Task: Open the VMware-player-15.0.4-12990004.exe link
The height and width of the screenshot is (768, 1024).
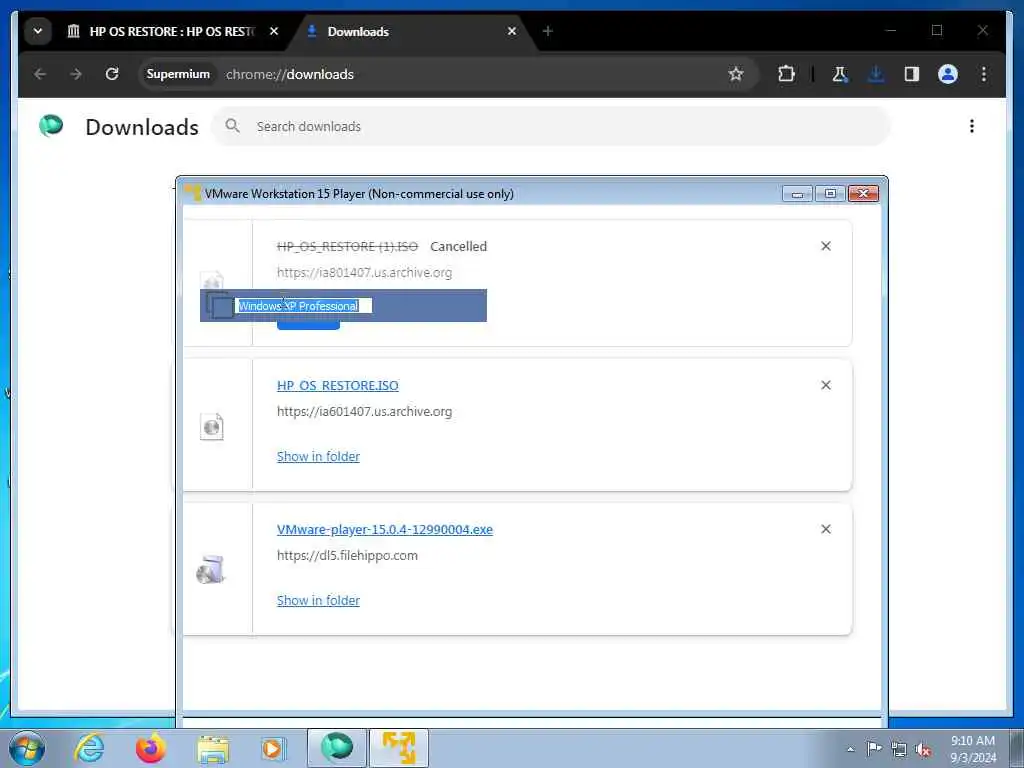Action: pyautogui.click(x=385, y=530)
